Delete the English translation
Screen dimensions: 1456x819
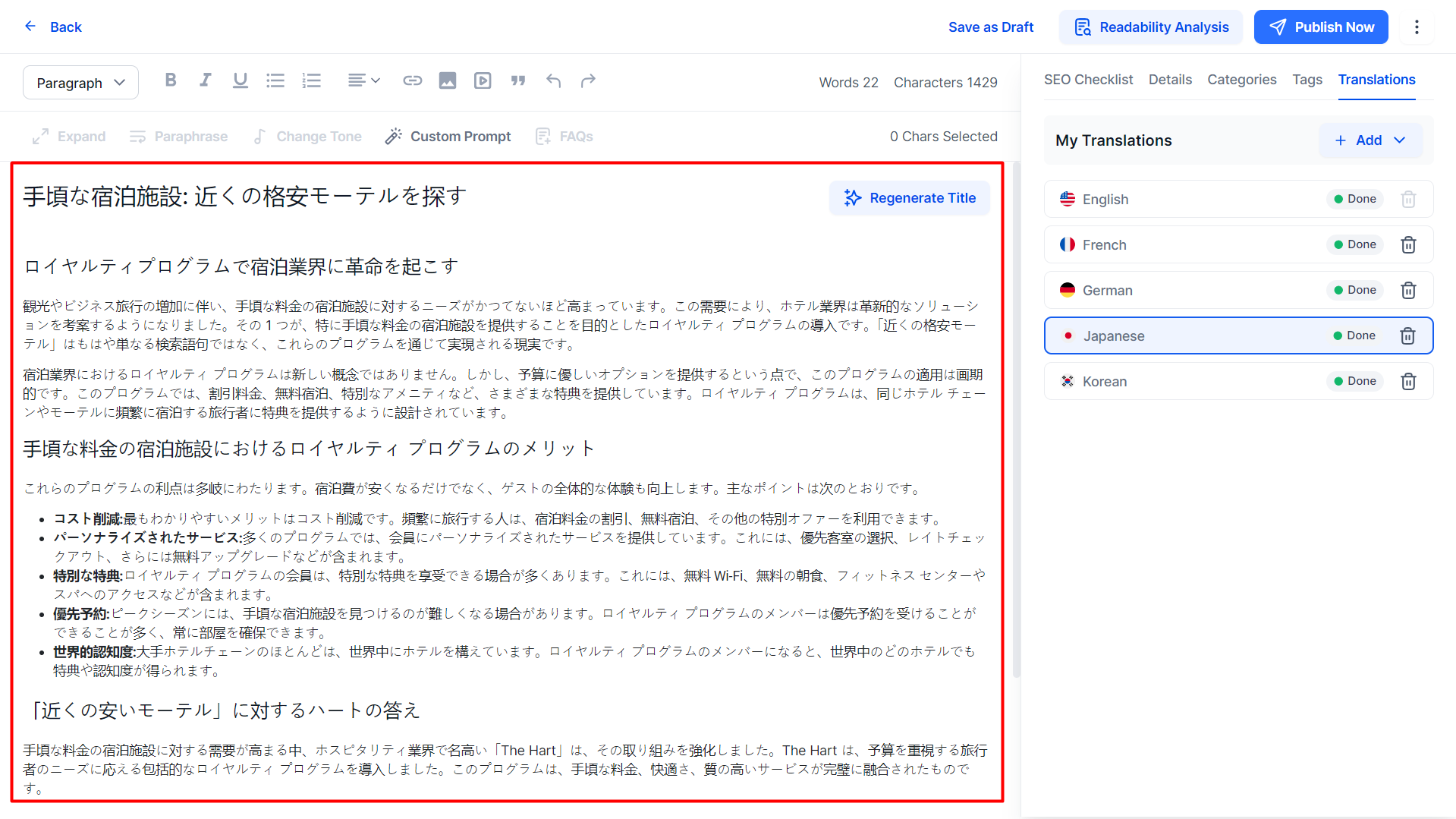[1408, 199]
